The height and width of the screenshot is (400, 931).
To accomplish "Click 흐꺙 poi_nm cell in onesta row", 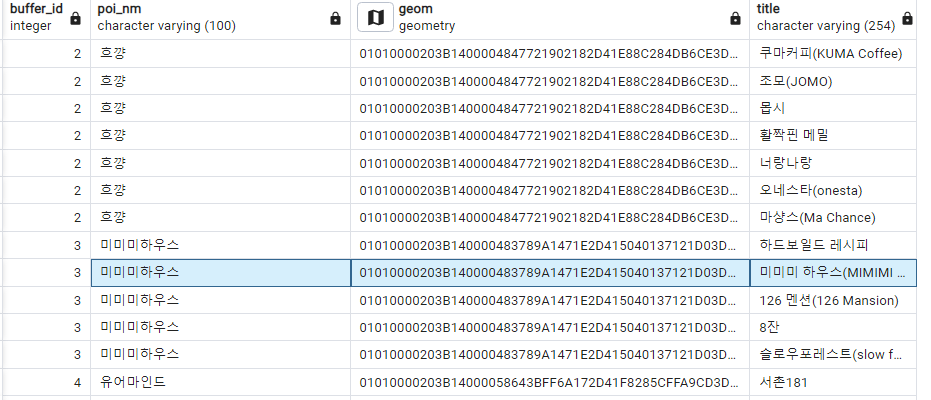I will point(220,190).
